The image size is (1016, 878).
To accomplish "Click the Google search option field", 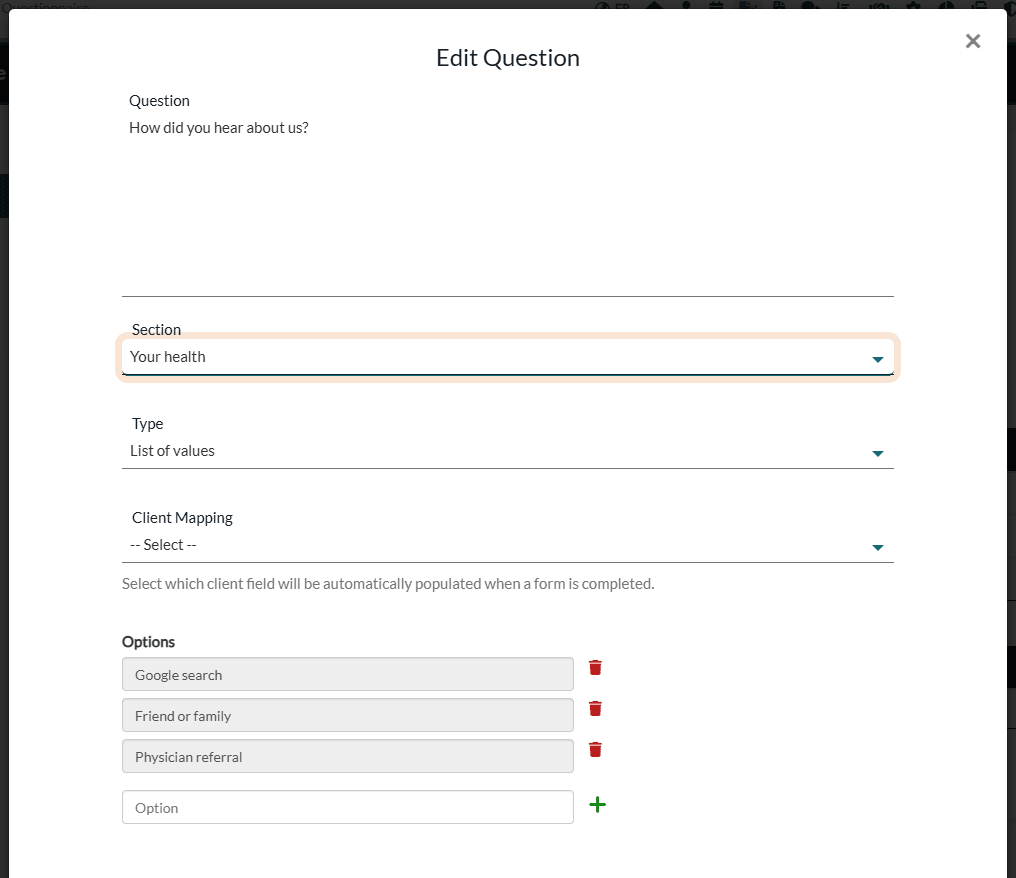I will coord(348,675).
